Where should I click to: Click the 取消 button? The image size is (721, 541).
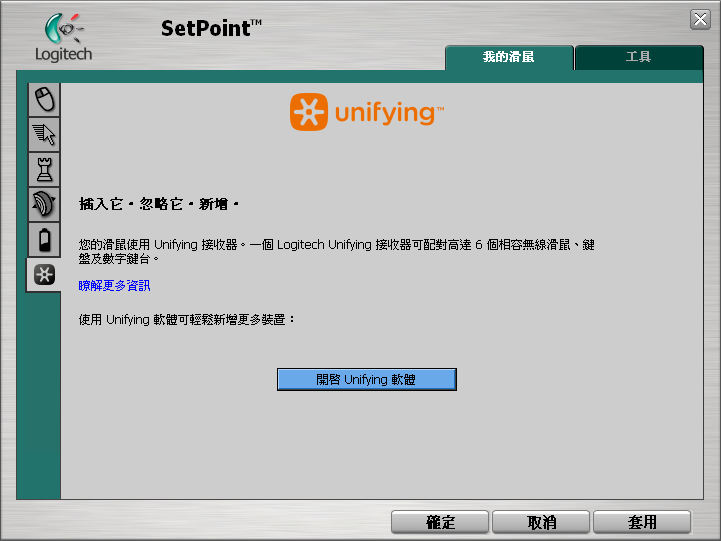pyautogui.click(x=541, y=522)
